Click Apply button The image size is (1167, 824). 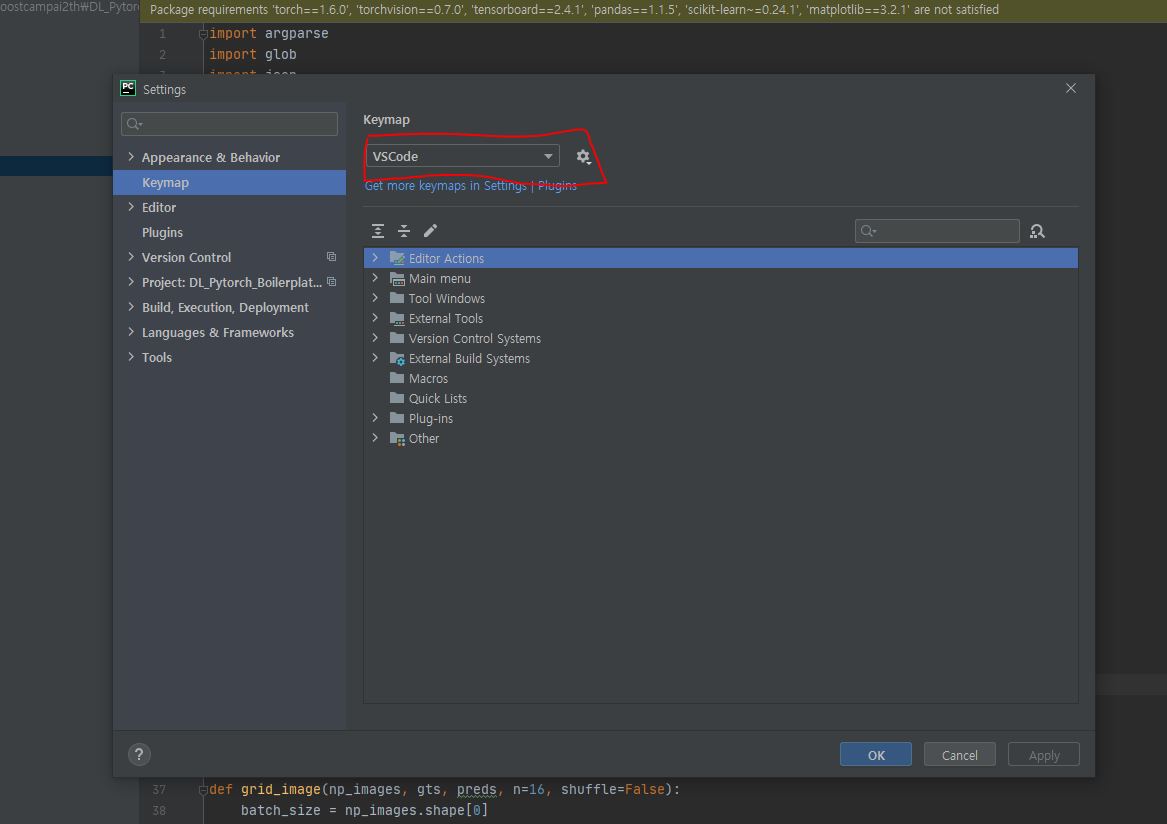pos(1043,755)
